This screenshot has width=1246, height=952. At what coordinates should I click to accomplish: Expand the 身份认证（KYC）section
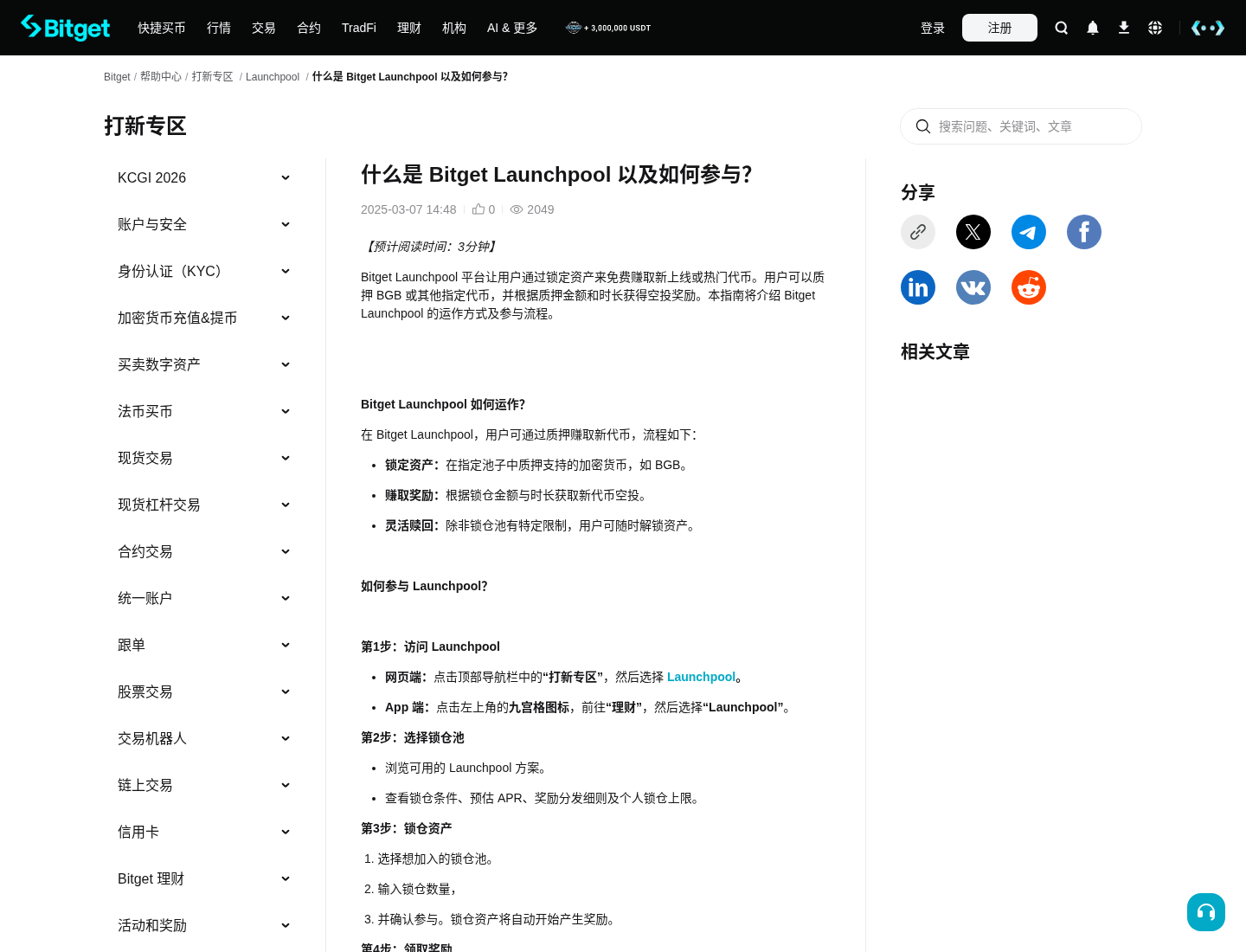click(204, 271)
